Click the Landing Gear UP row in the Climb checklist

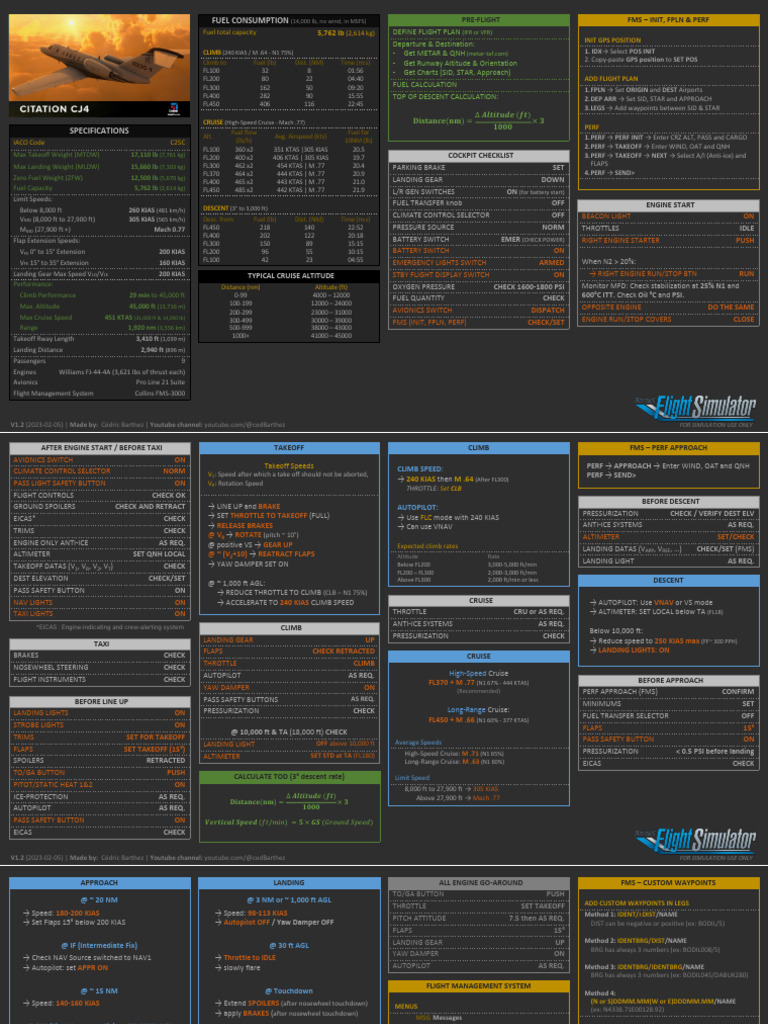pyautogui.click(x=289, y=640)
